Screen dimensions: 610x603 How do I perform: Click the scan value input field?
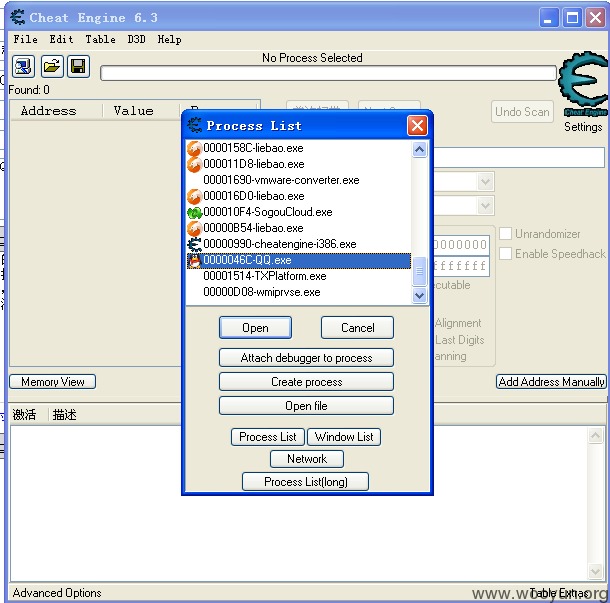pyautogui.click(x=519, y=158)
